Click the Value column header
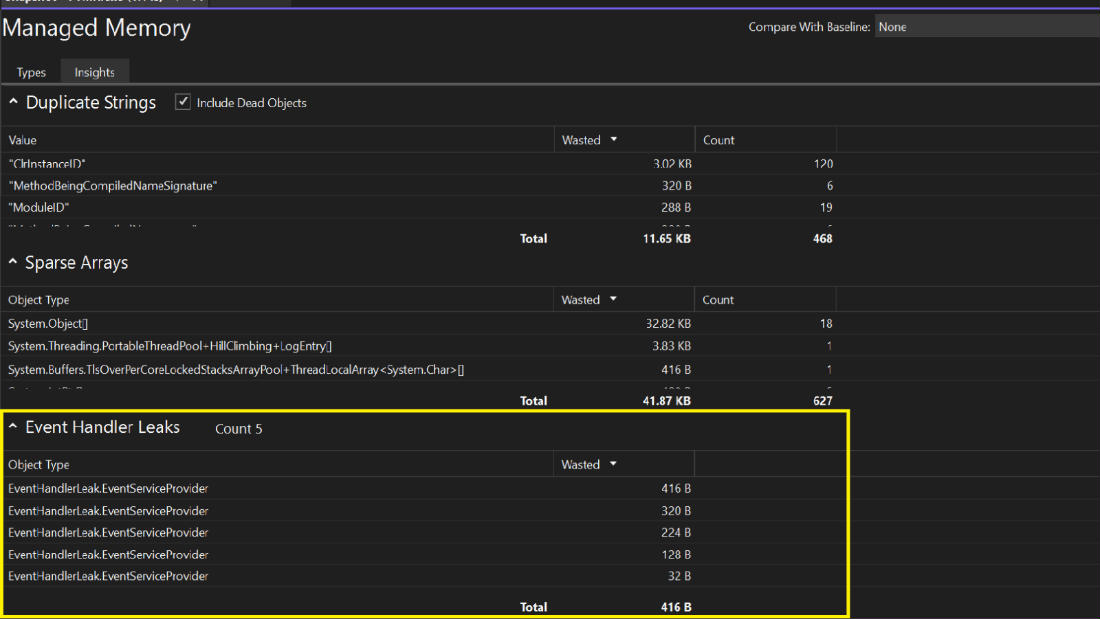1100x619 pixels. 277,140
